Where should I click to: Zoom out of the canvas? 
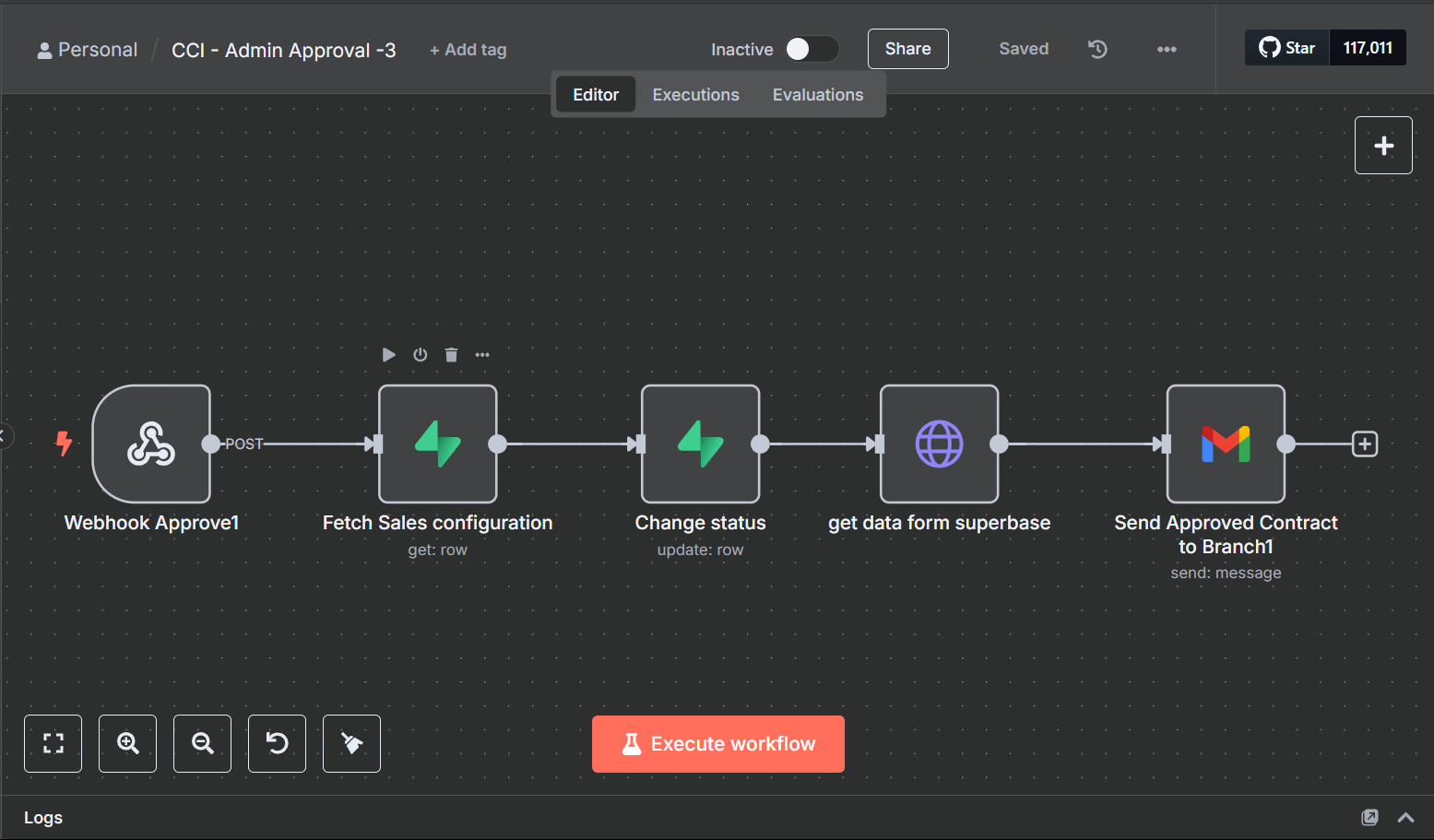[x=202, y=743]
